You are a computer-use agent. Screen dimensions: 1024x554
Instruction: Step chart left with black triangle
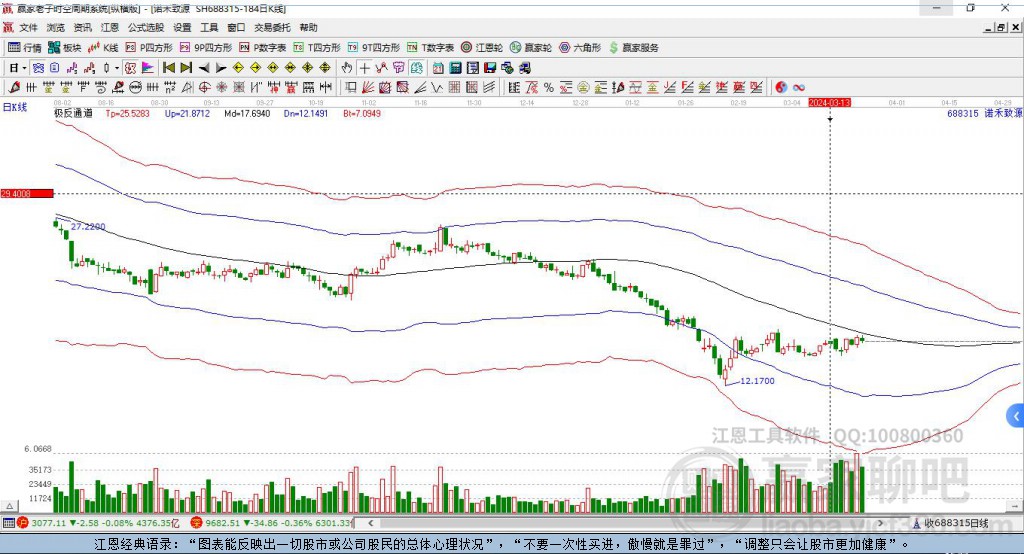coord(204,68)
